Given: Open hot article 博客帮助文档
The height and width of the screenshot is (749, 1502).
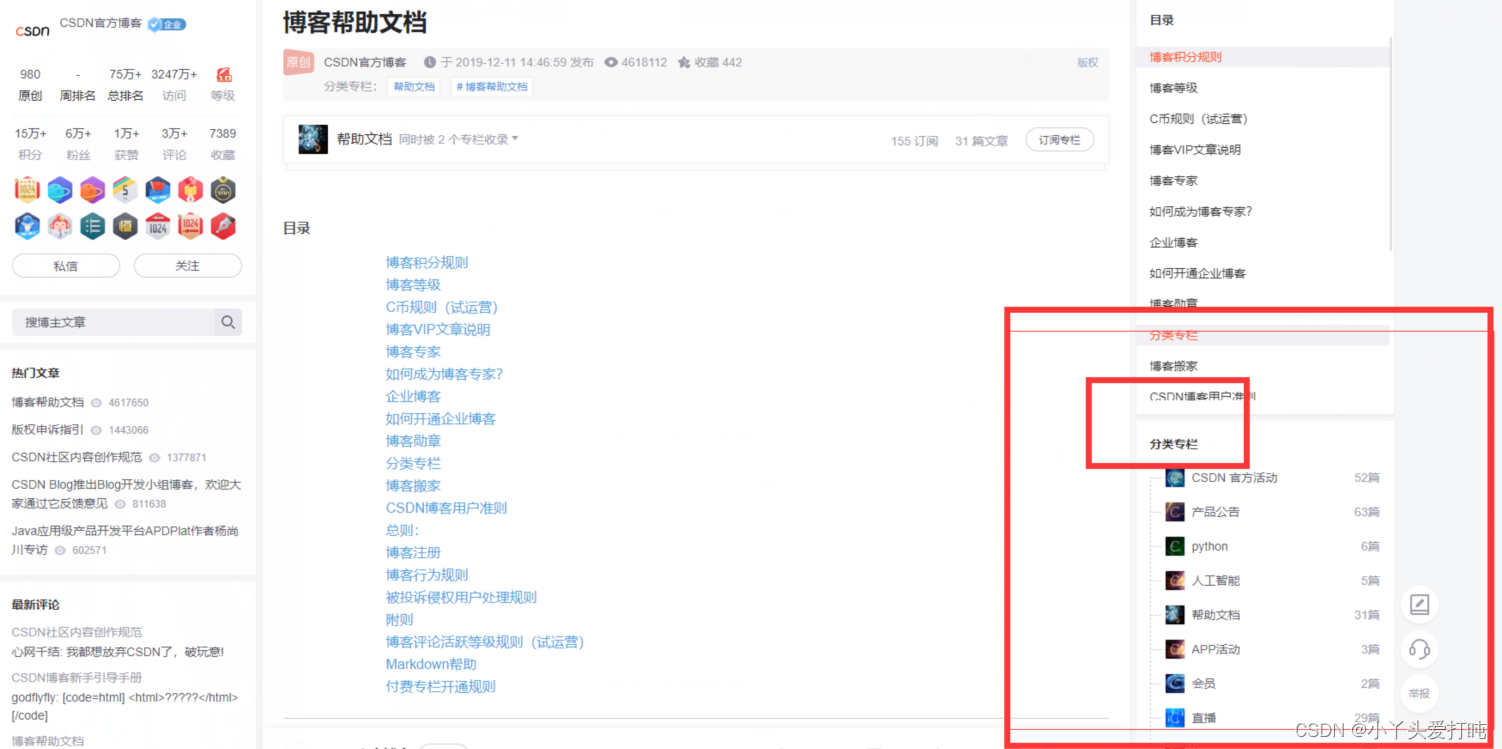Looking at the screenshot, I should tap(48, 402).
